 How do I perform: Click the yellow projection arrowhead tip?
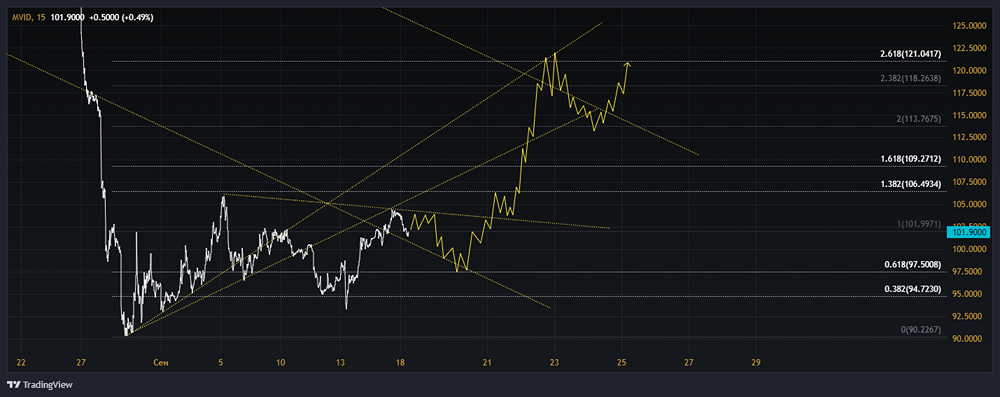coord(628,63)
